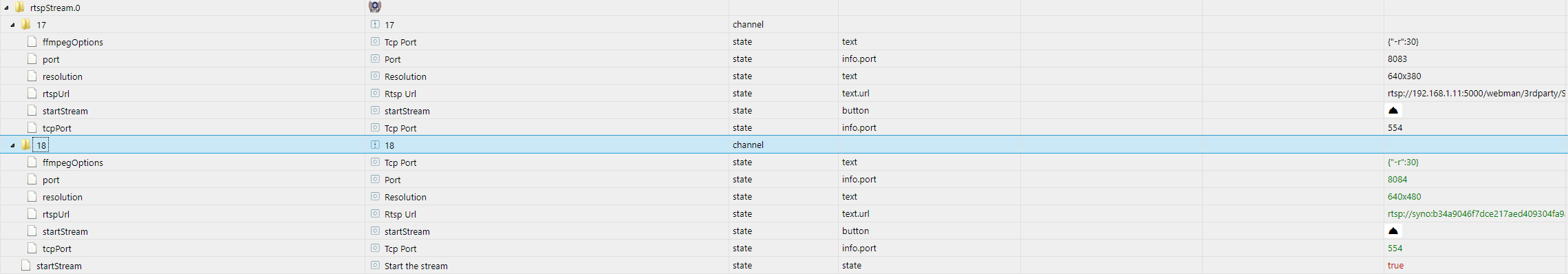Click the value 640x380
Screen dimensions: 1568x274
tap(1404, 76)
